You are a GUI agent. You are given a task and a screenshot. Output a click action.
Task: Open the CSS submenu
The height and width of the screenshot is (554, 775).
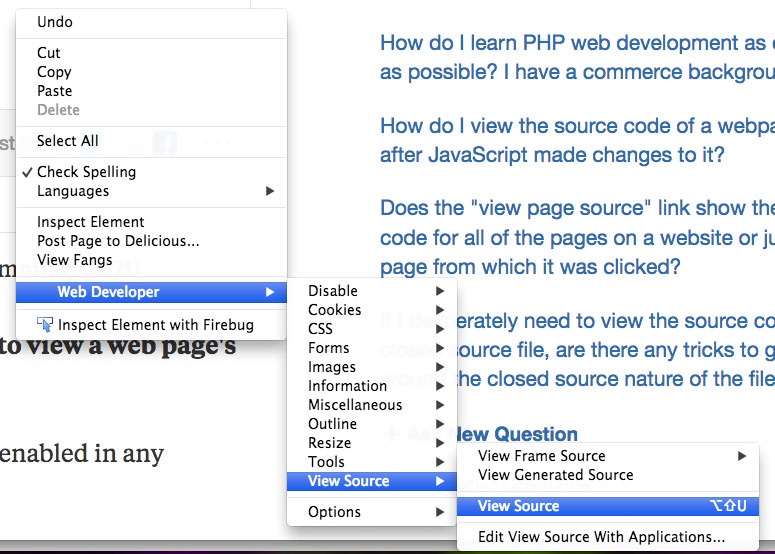click(372, 329)
